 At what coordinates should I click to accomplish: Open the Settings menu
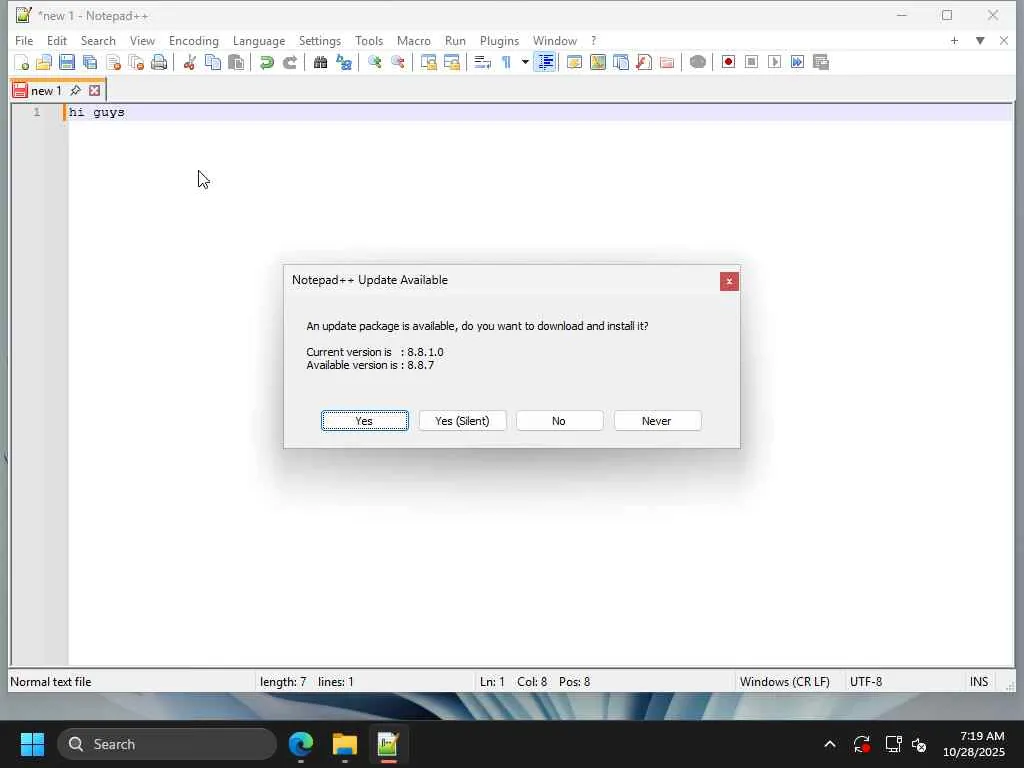coord(319,40)
